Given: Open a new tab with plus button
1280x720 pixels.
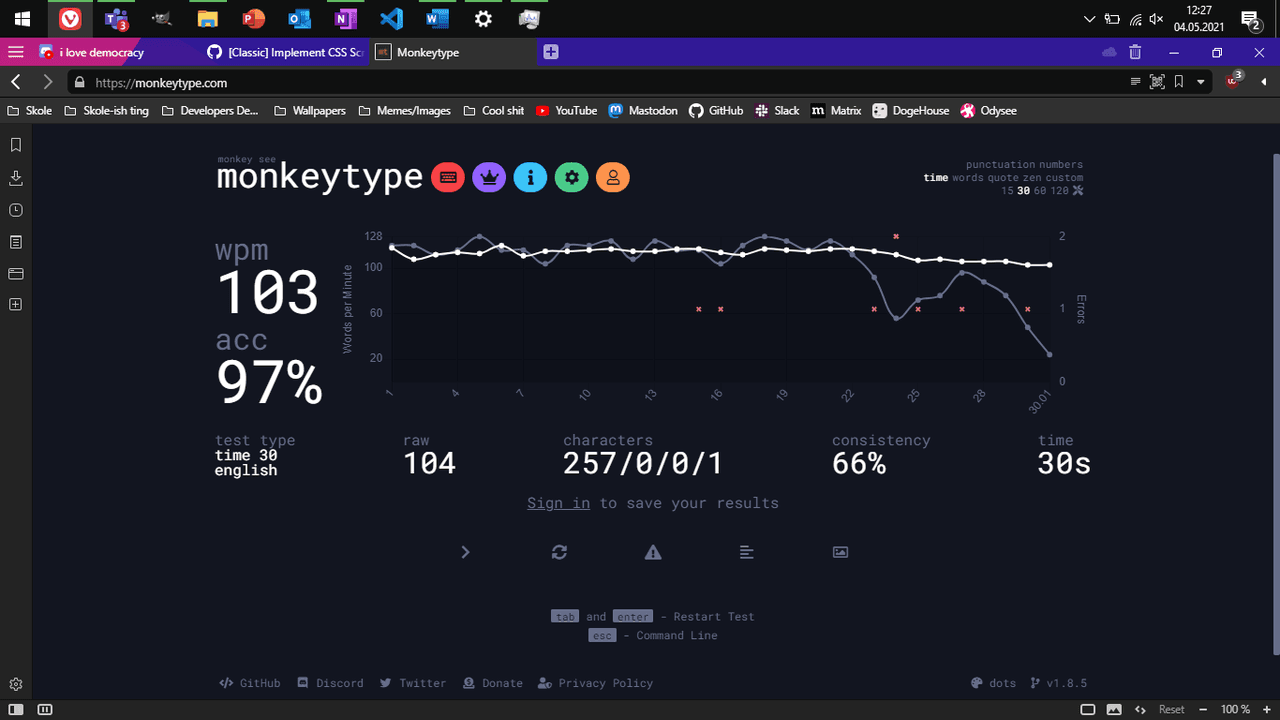Looking at the screenshot, I should (551, 52).
